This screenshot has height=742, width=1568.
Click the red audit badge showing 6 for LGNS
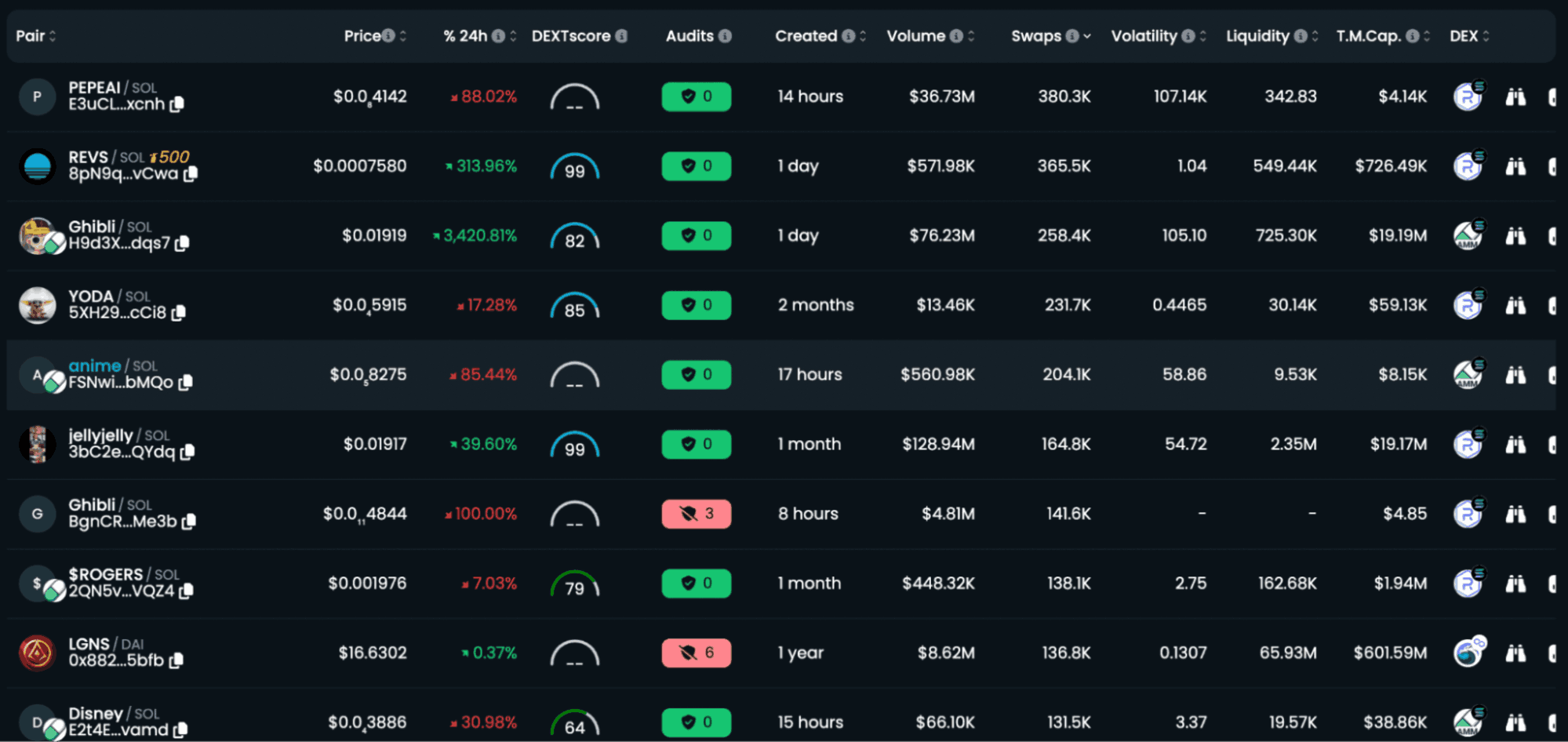coord(696,653)
